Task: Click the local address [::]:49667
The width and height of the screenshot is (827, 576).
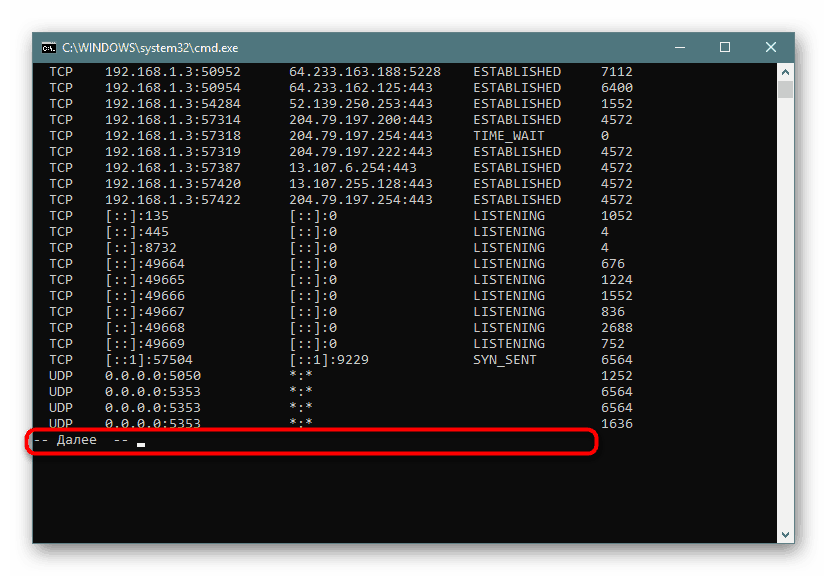Action: click(145, 312)
